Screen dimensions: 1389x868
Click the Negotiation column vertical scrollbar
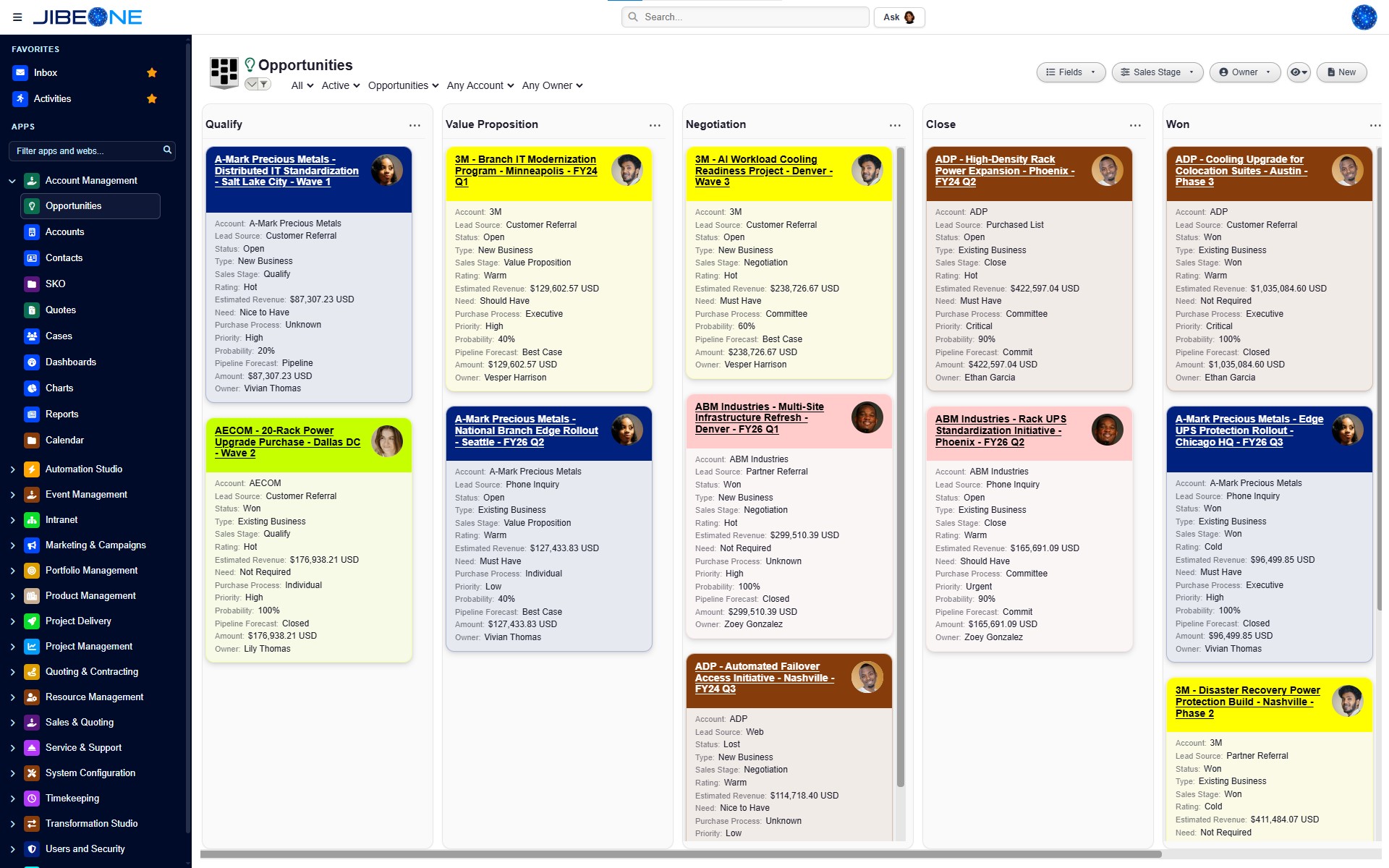(901, 467)
